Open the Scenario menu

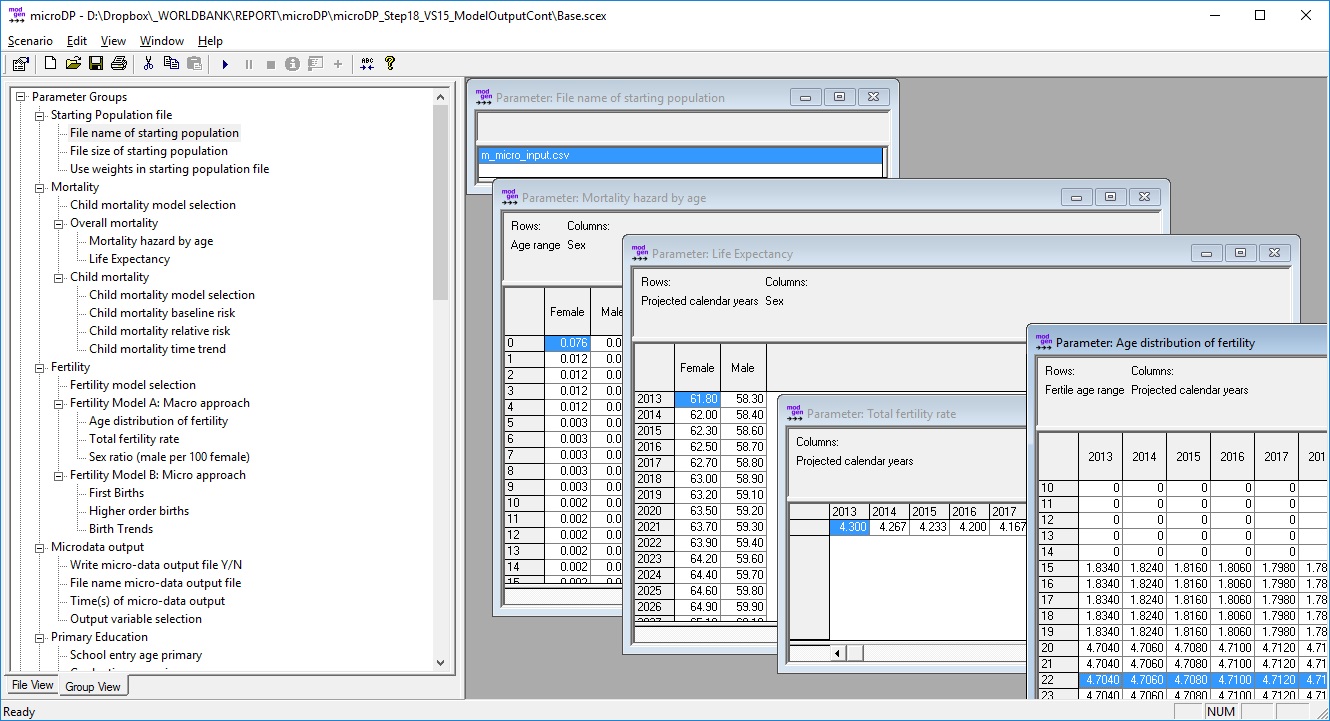click(x=30, y=41)
